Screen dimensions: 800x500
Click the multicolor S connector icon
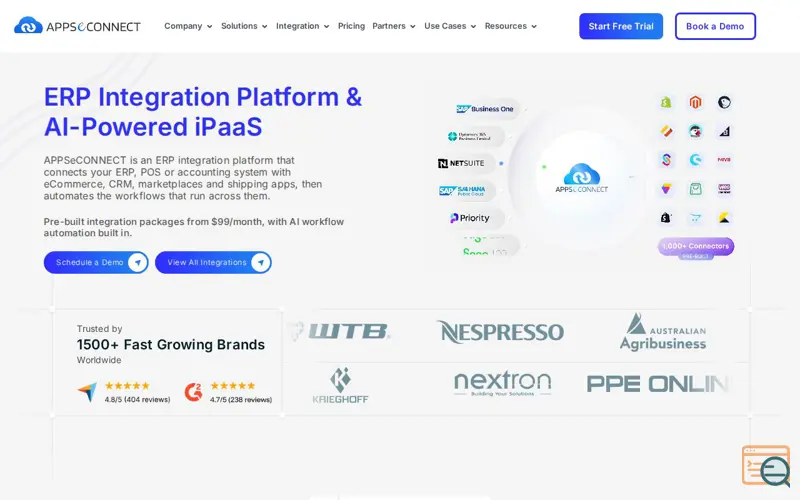click(666, 160)
